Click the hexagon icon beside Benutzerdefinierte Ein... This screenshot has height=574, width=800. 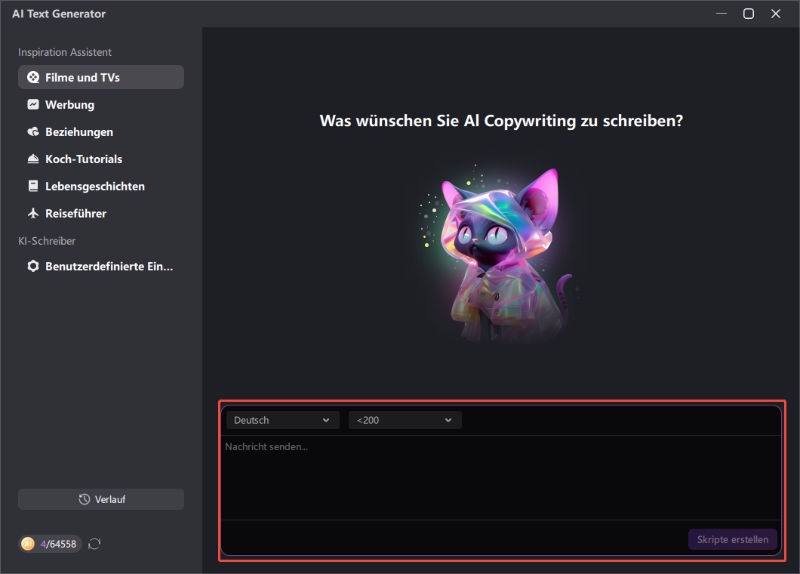point(33,266)
